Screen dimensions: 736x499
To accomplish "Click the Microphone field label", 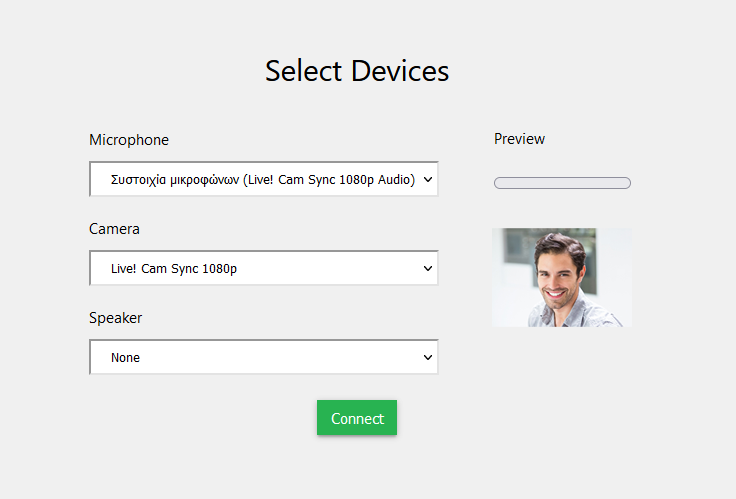I will click(x=129, y=140).
